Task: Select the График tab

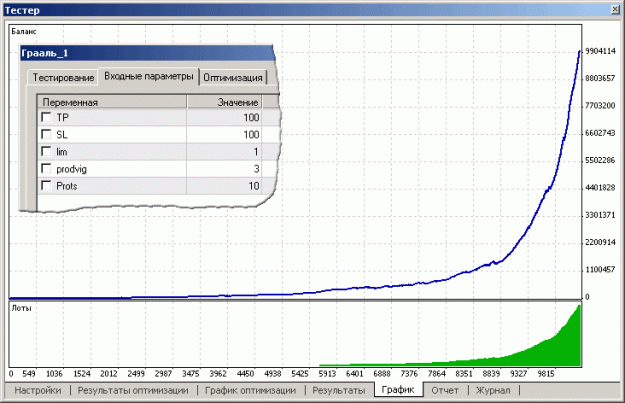Action: (x=398, y=389)
